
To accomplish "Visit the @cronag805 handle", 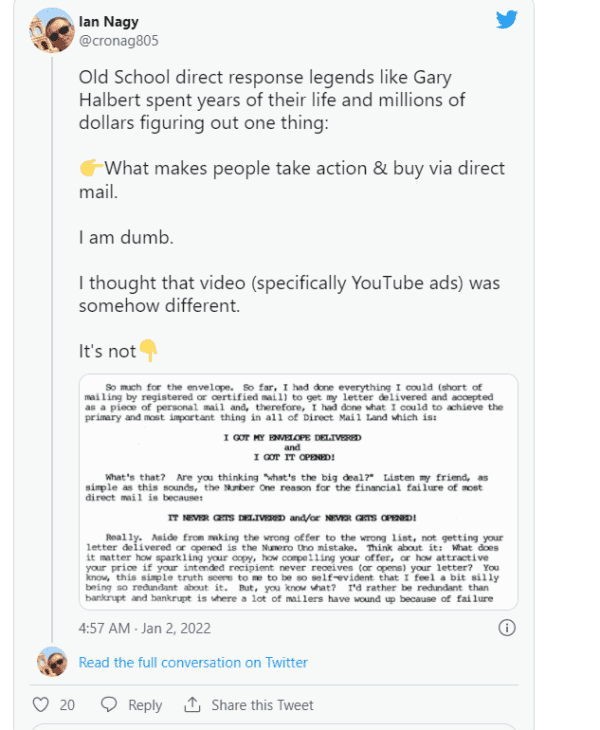I will [x=118, y=41].
